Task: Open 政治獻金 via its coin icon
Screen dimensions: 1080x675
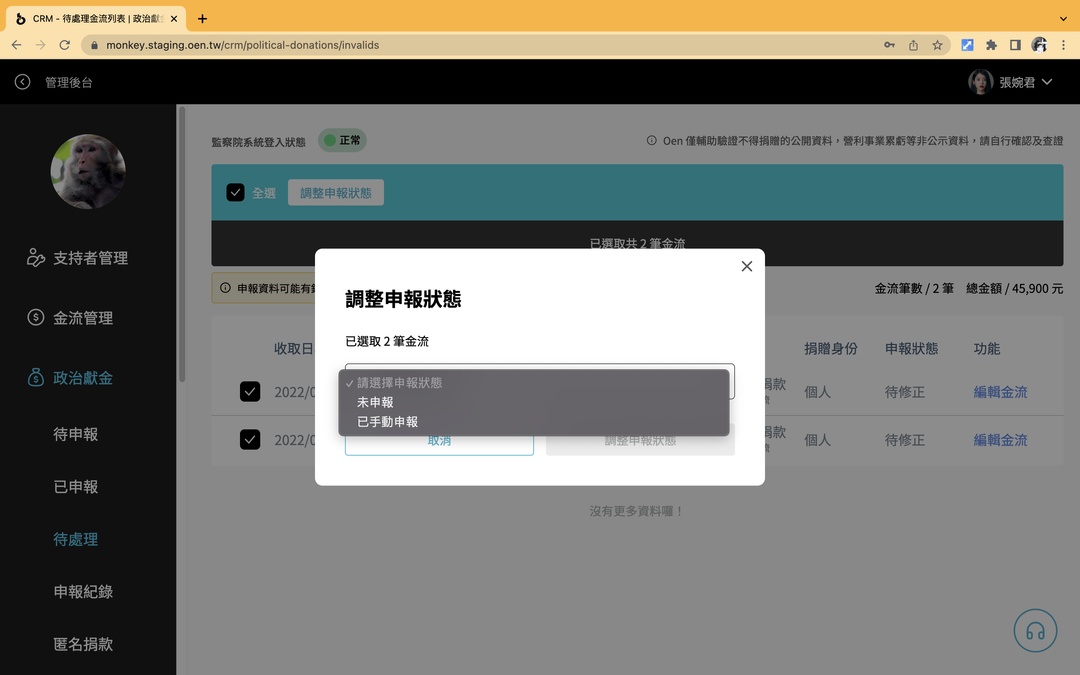Action: 37,377
